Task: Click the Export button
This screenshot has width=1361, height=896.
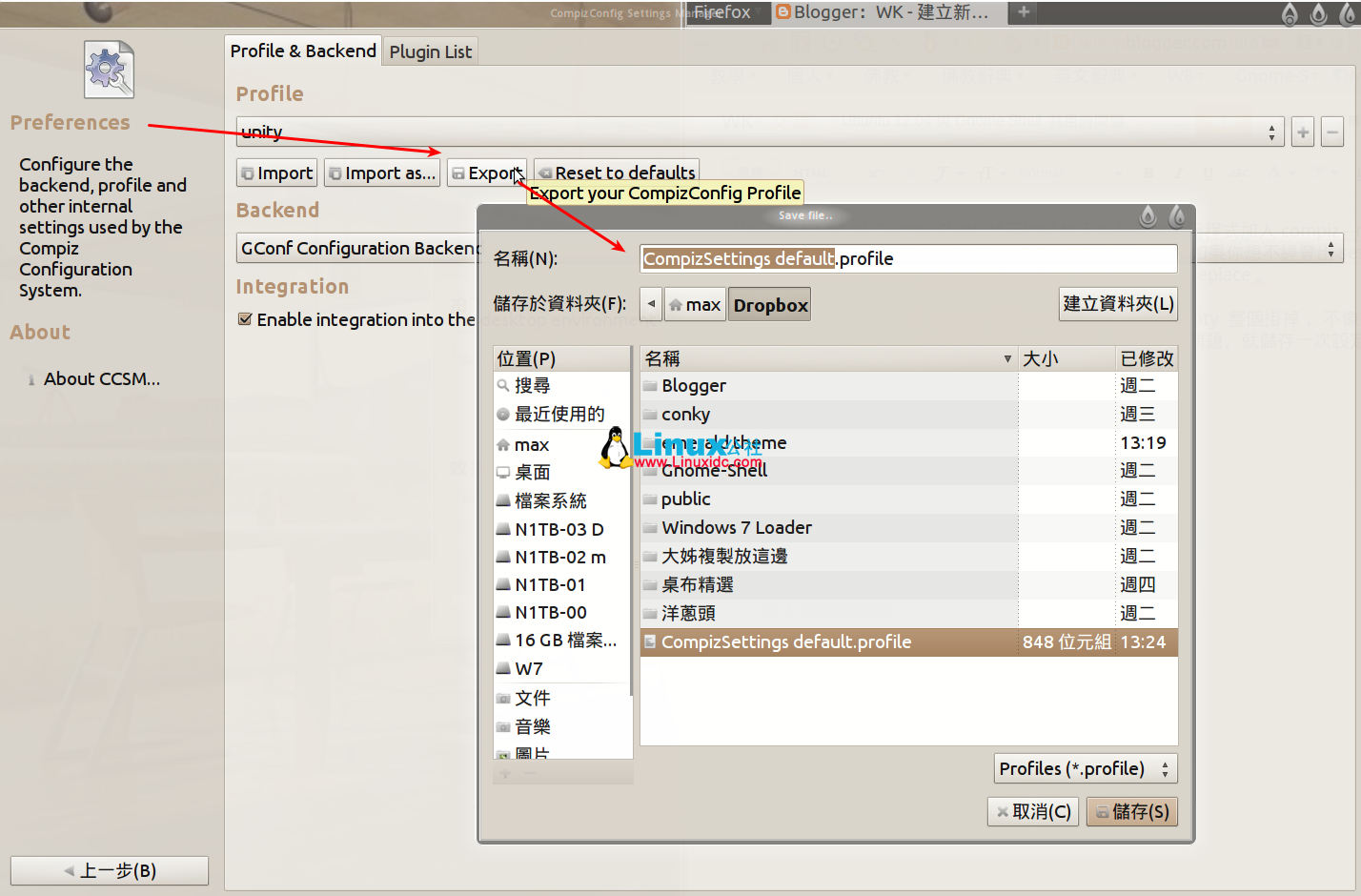Action: [x=486, y=173]
